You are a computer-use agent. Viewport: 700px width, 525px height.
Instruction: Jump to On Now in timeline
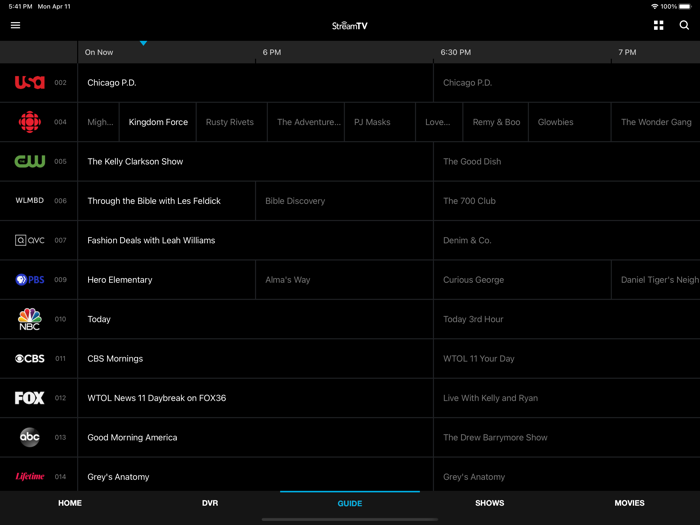coord(99,52)
